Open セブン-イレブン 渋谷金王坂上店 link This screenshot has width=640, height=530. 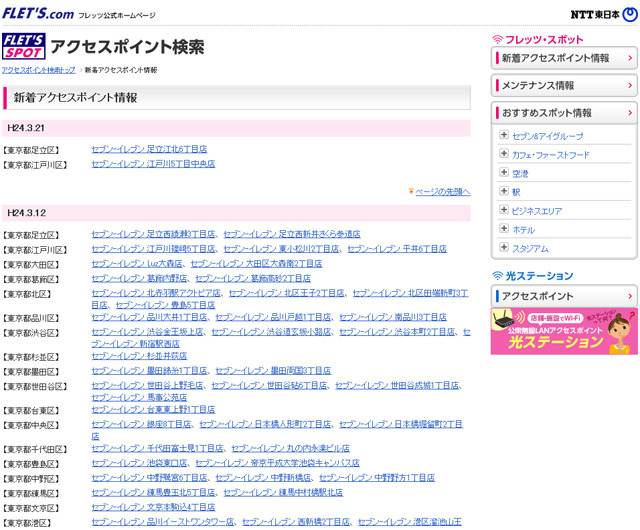click(x=147, y=332)
